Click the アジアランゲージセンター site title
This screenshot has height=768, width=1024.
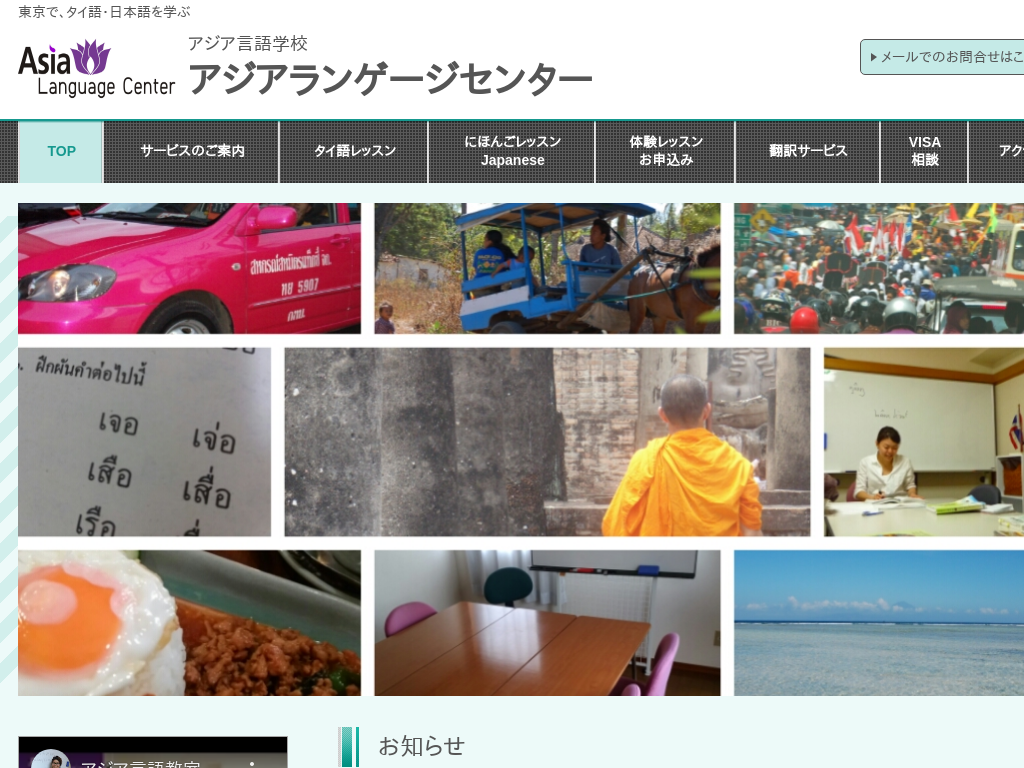[390, 78]
